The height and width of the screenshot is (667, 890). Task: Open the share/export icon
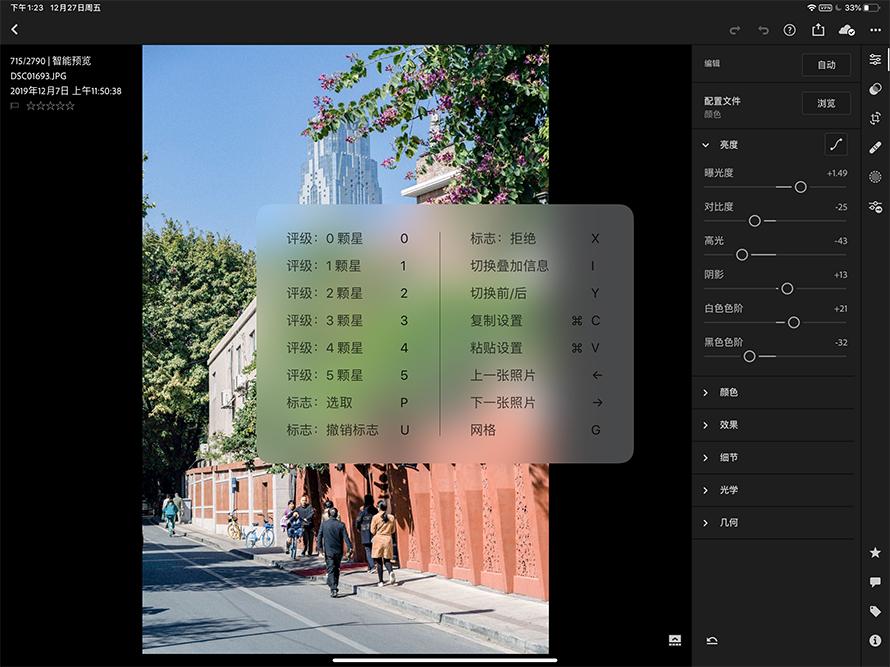(818, 30)
